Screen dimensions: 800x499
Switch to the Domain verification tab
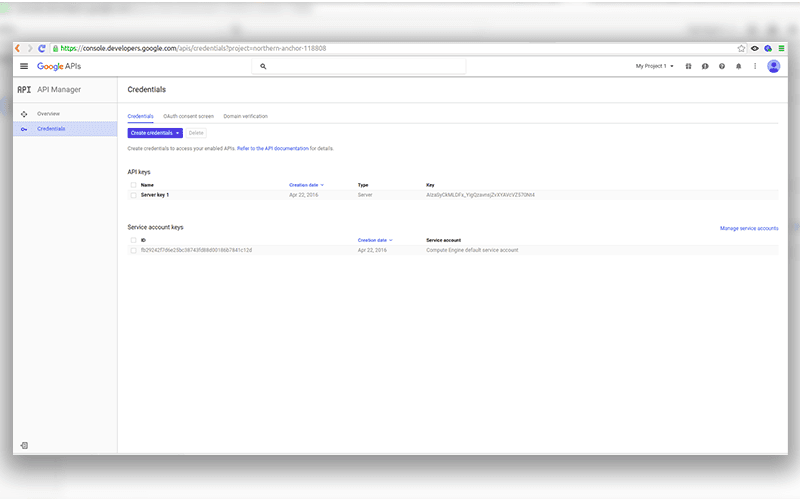(x=245, y=116)
